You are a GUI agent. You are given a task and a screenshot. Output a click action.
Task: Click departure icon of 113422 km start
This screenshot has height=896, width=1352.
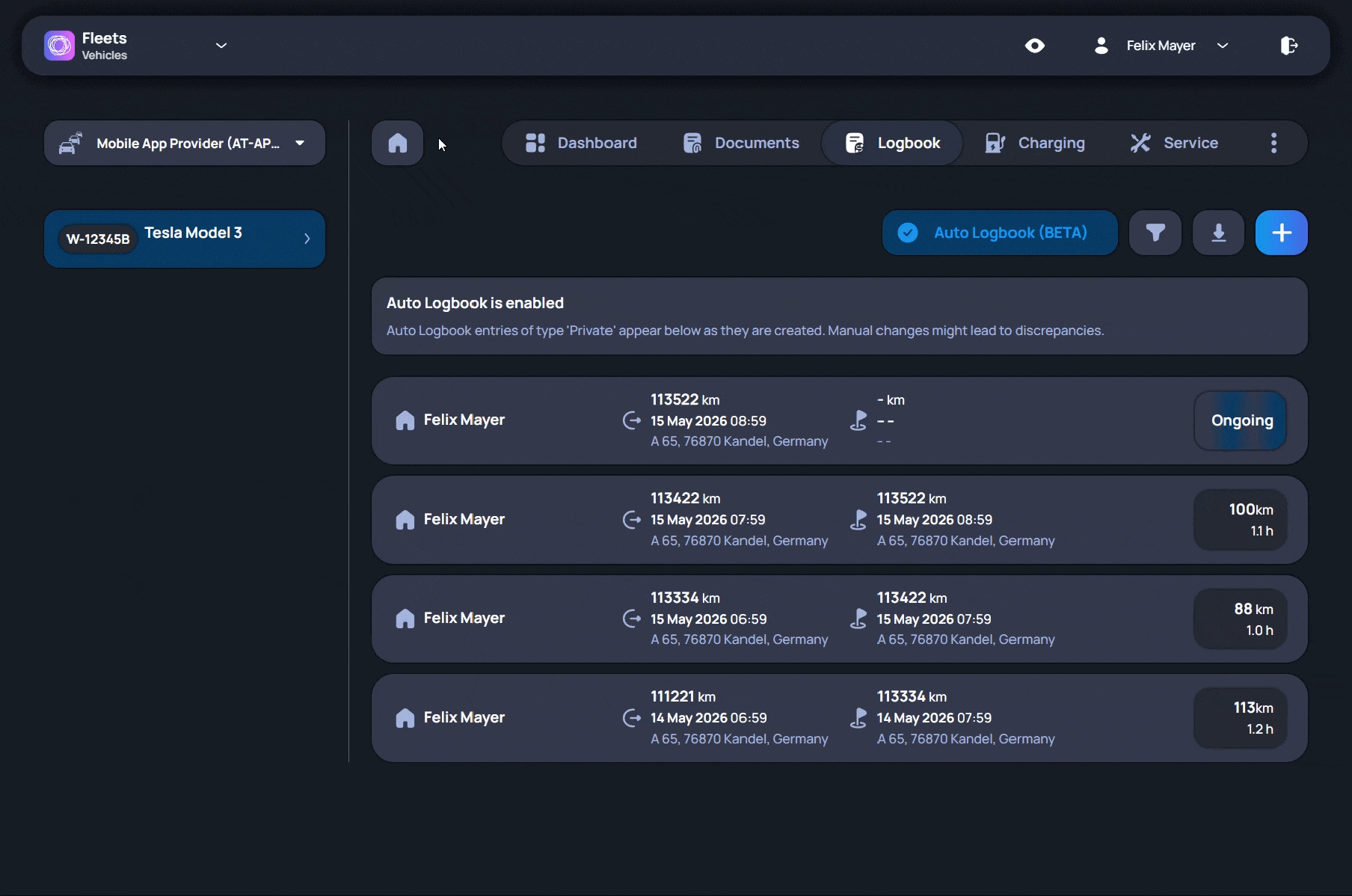632,520
